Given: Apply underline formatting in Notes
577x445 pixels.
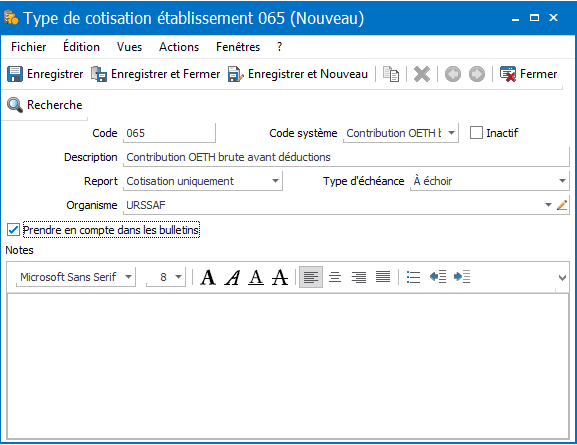Looking at the screenshot, I should pos(256,277).
